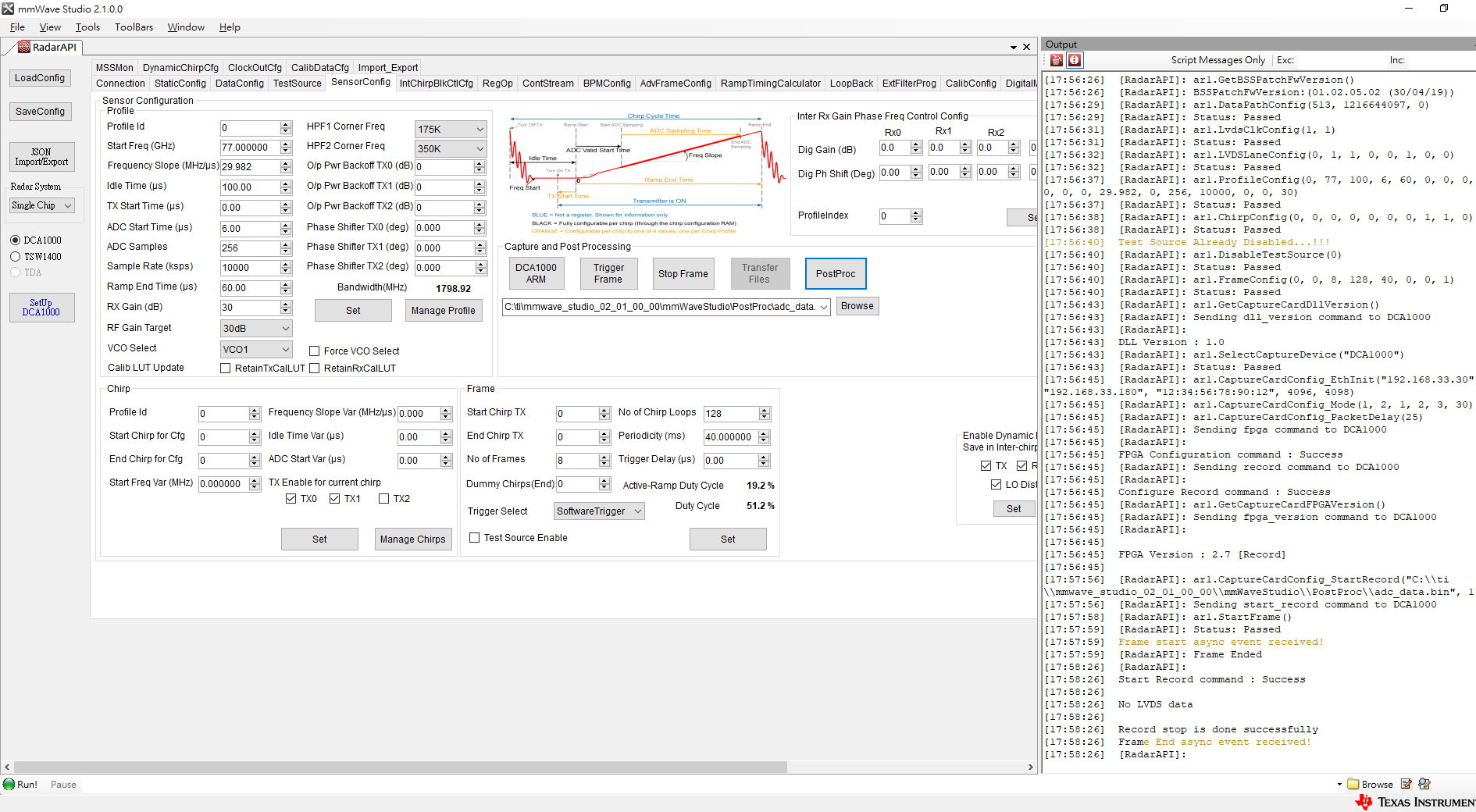This screenshot has height=812, width=1476.
Task: Increase No of Frames spinner
Action: [x=604, y=458]
